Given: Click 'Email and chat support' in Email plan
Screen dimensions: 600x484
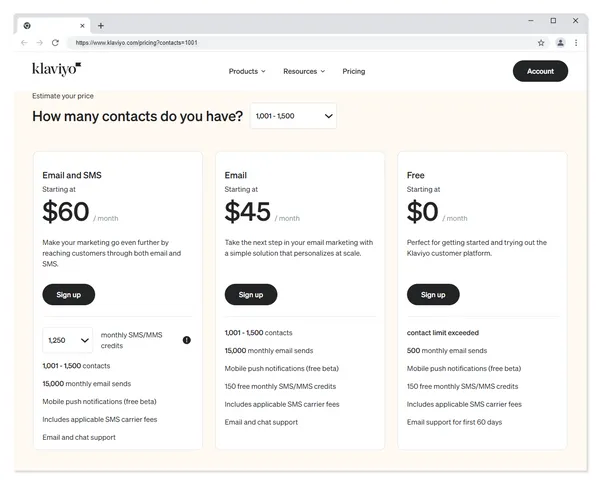Looking at the screenshot, I should pyautogui.click(x=261, y=422).
